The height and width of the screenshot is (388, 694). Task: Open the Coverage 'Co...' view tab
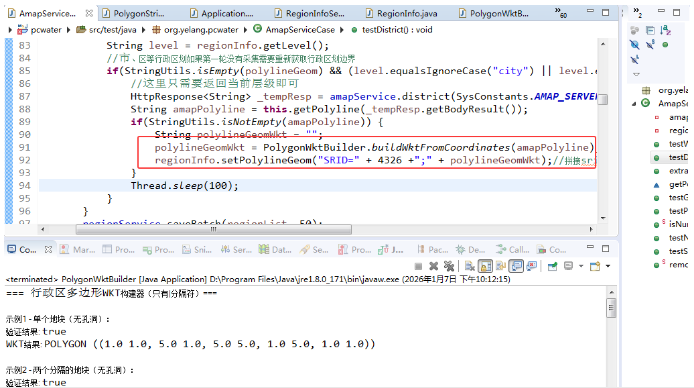click(x=551, y=250)
